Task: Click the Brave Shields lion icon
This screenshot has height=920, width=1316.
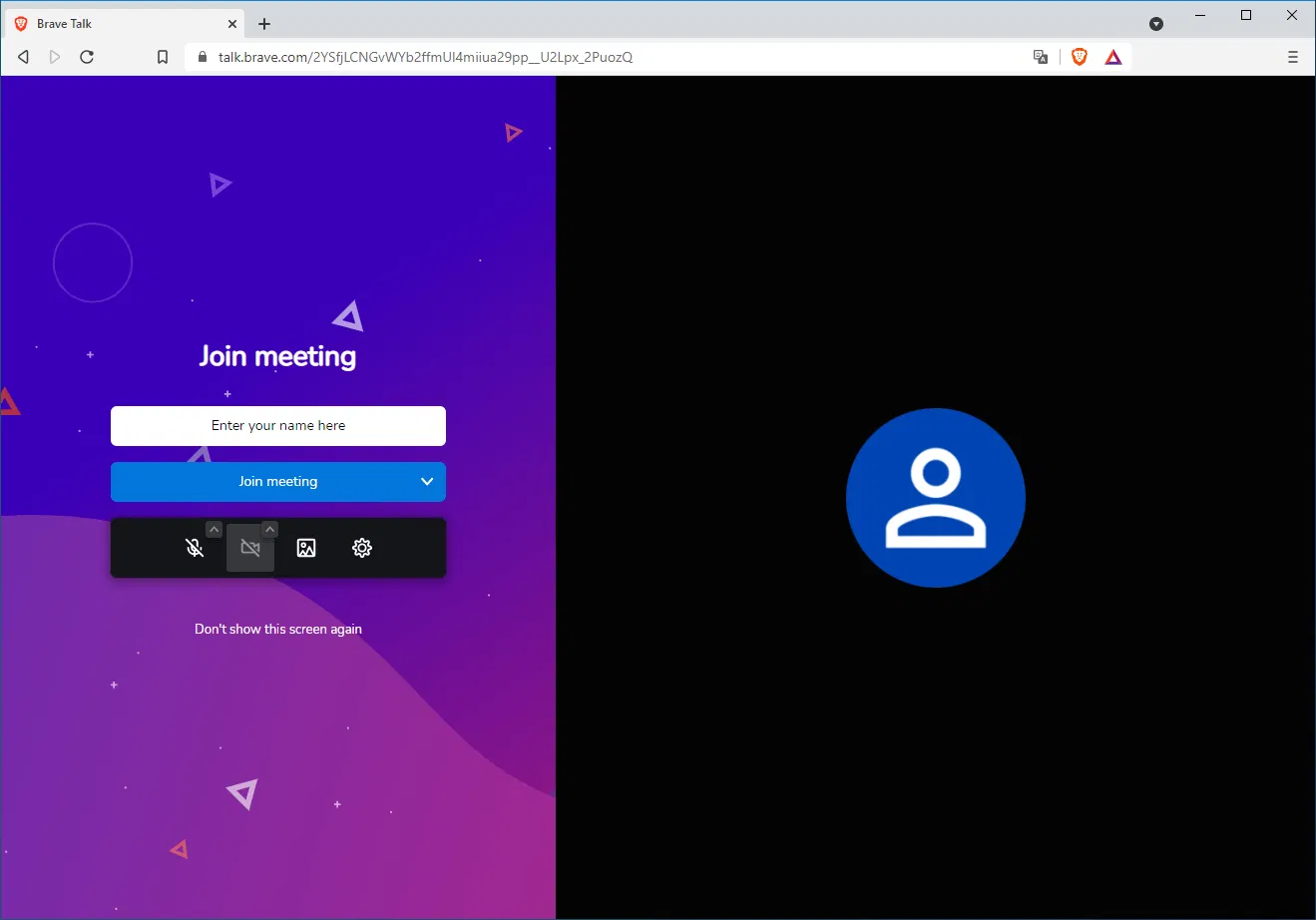Action: [1080, 57]
